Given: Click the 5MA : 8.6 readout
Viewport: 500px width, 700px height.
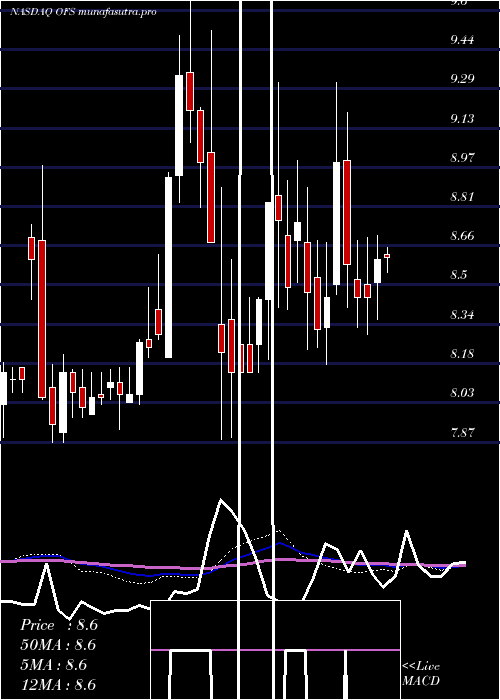Looking at the screenshot, I should coord(53,665).
